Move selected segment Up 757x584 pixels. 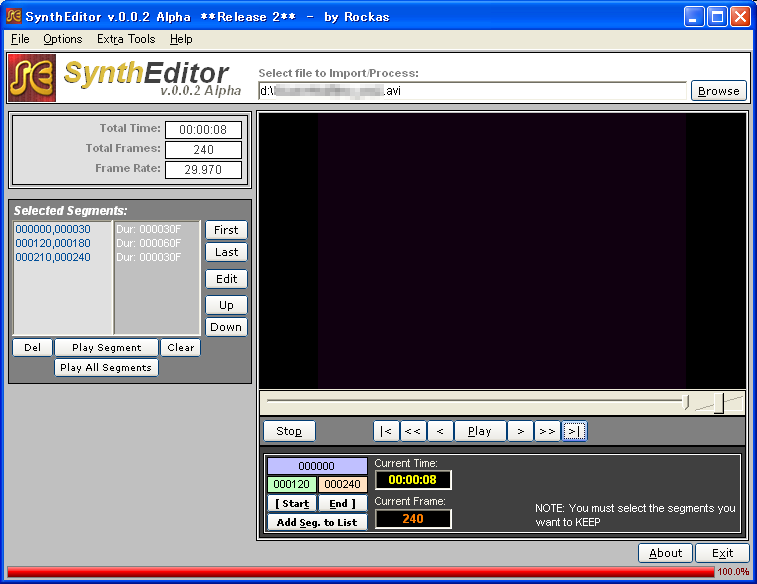(x=226, y=305)
